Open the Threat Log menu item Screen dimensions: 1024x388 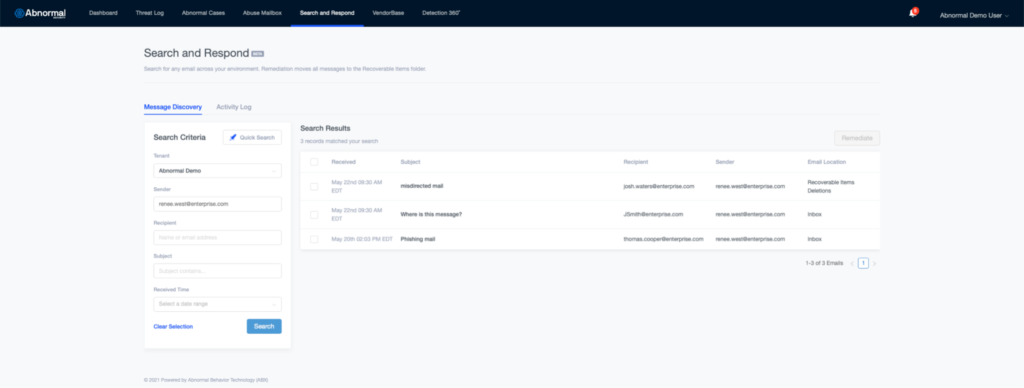pos(150,13)
